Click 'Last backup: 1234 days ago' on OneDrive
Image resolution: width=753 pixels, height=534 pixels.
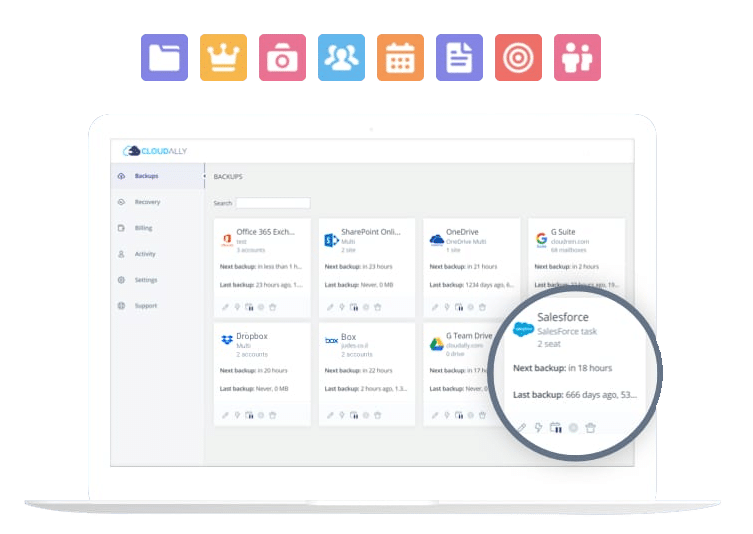point(472,285)
